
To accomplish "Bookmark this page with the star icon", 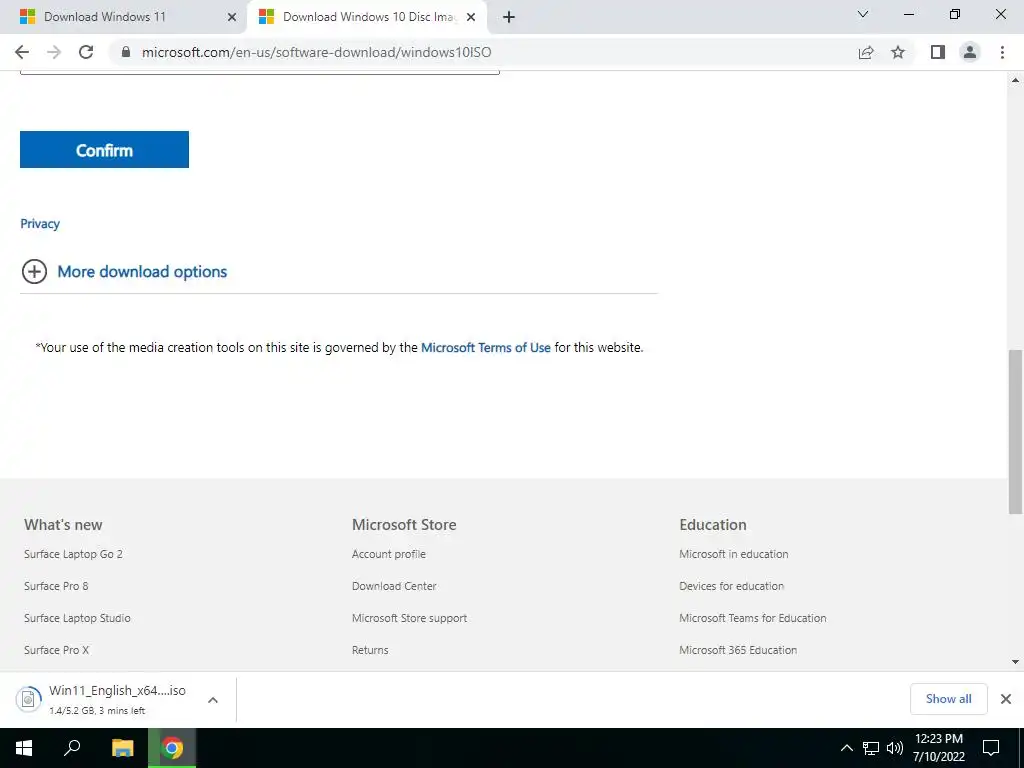I will 898,52.
